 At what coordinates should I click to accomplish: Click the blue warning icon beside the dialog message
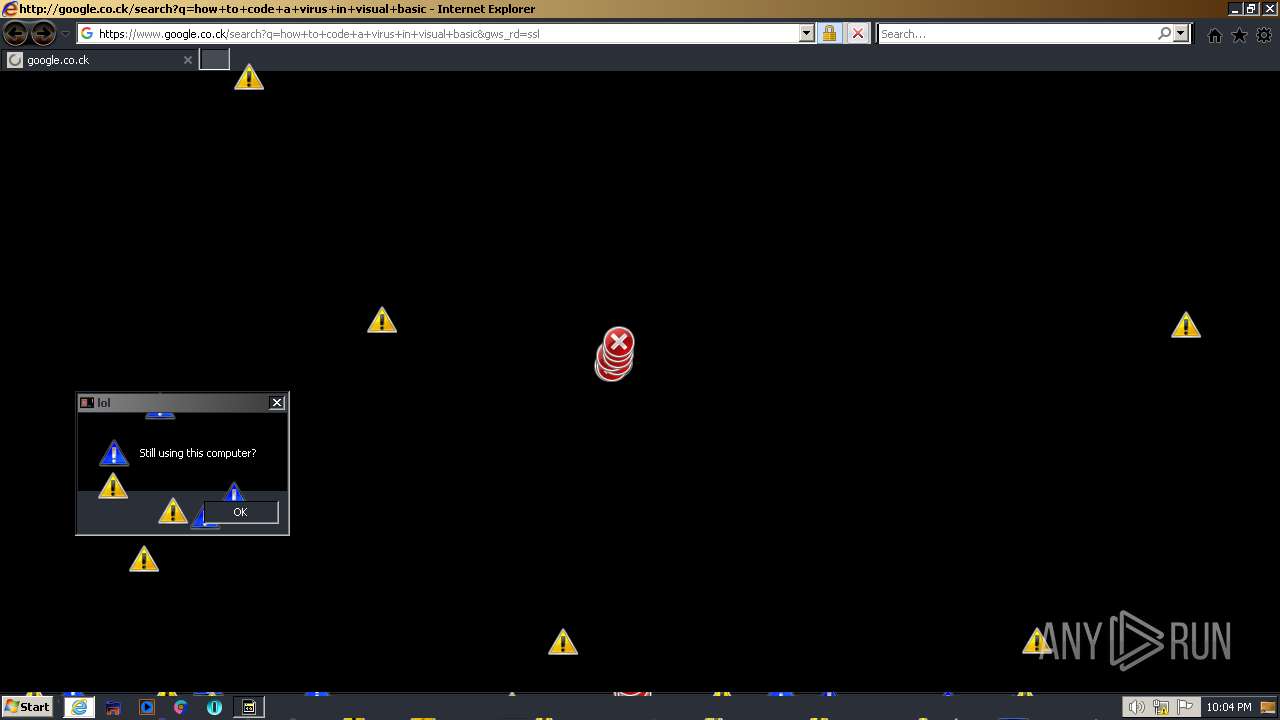[x=114, y=453]
